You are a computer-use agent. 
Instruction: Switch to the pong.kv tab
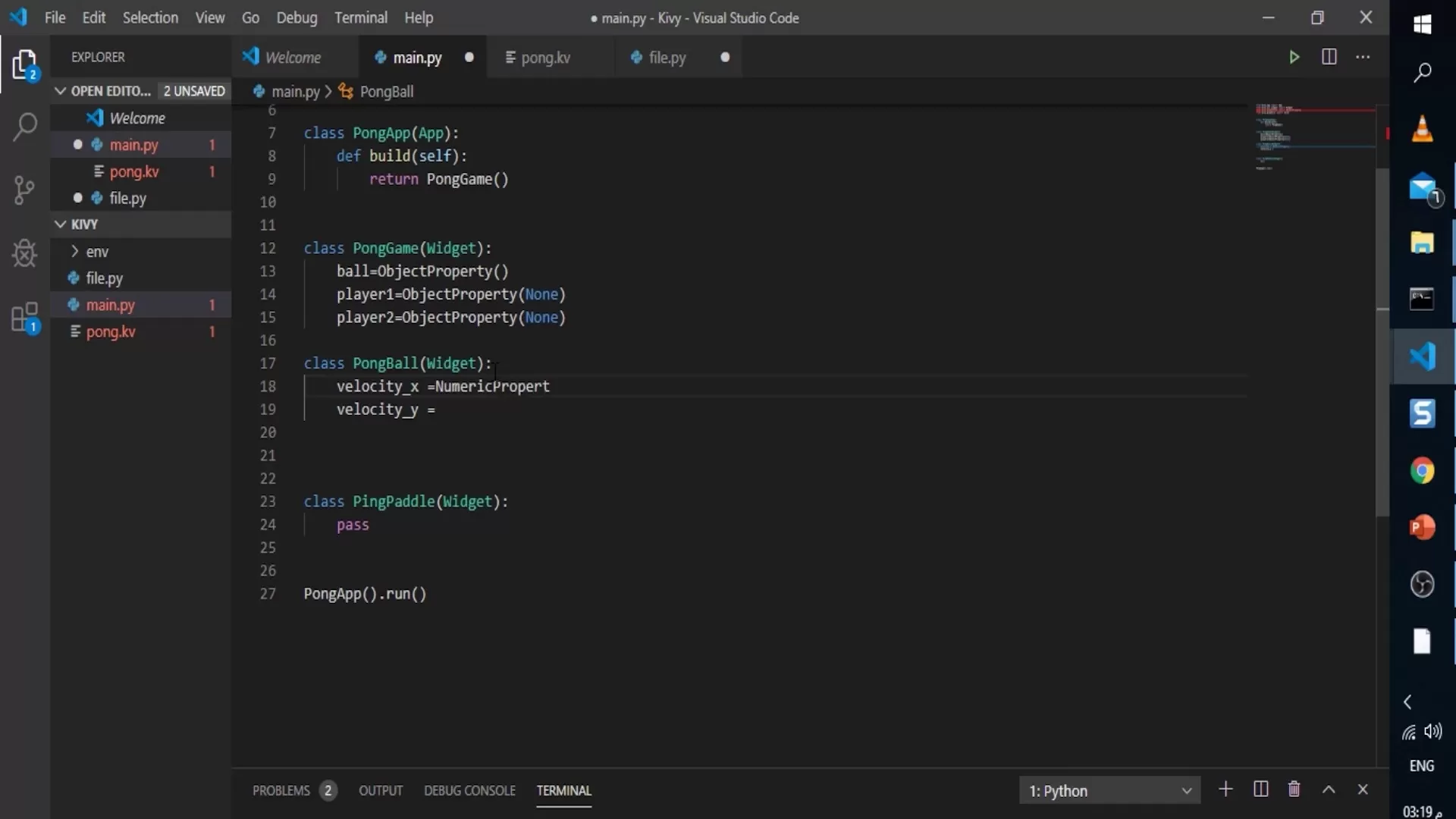544,58
